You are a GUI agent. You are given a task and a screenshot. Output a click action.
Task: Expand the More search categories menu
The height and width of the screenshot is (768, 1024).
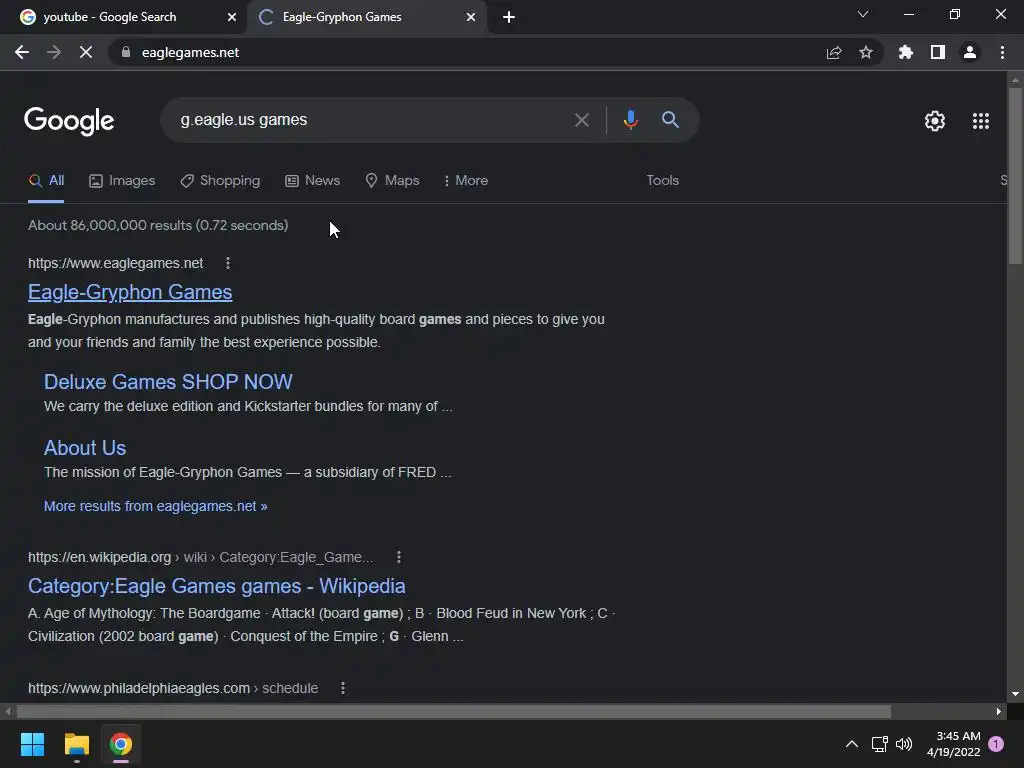point(466,181)
